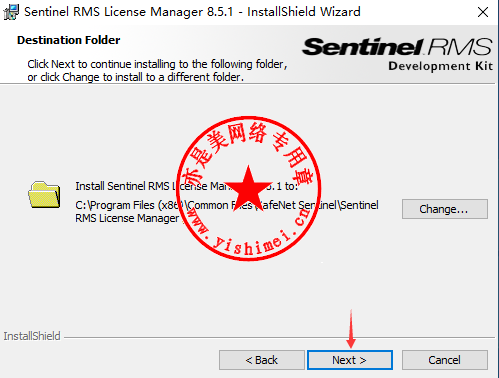
Task: Abort the installation with Cancel
Action: click(x=445, y=360)
